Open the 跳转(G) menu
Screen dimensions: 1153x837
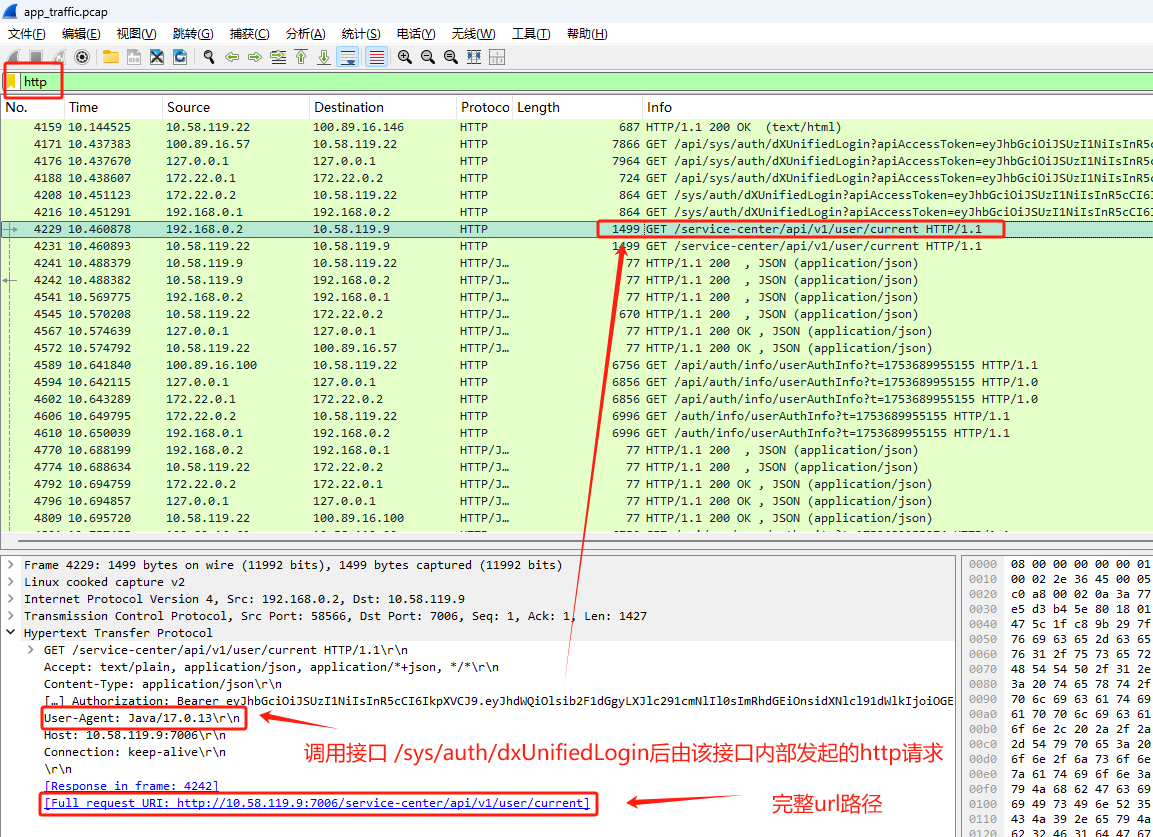coord(193,34)
